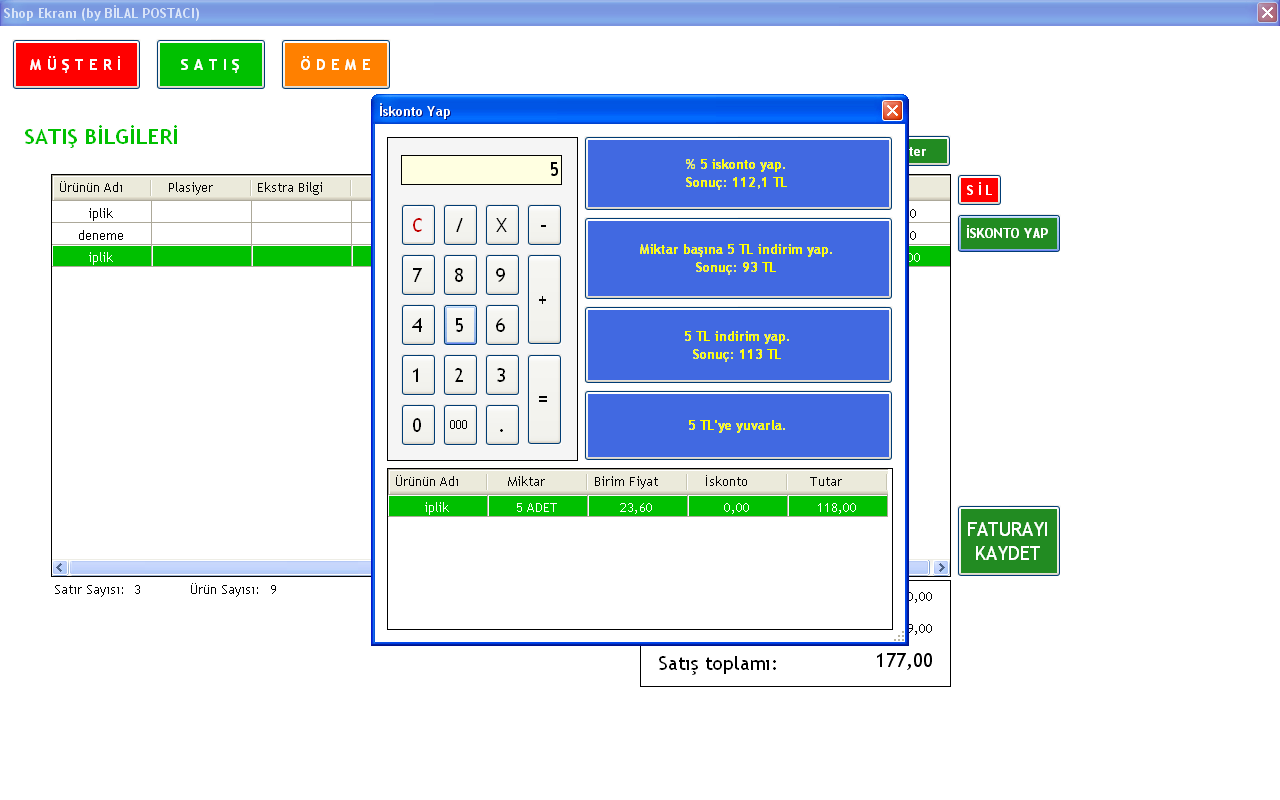Click the divide (/) calculator key
The image size is (1280, 800).
click(x=460, y=225)
